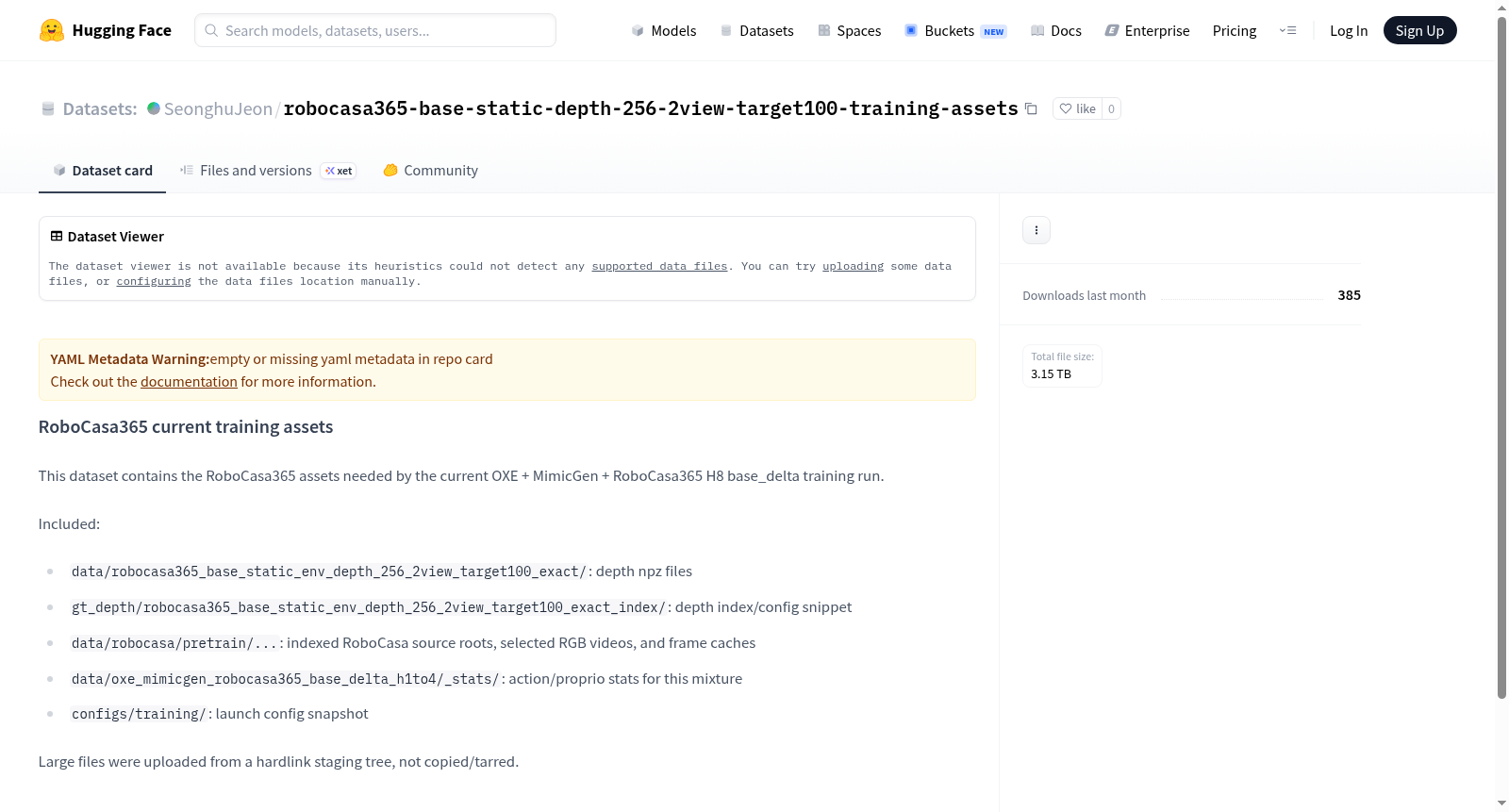Open the Enterprise page

[x=1148, y=30]
